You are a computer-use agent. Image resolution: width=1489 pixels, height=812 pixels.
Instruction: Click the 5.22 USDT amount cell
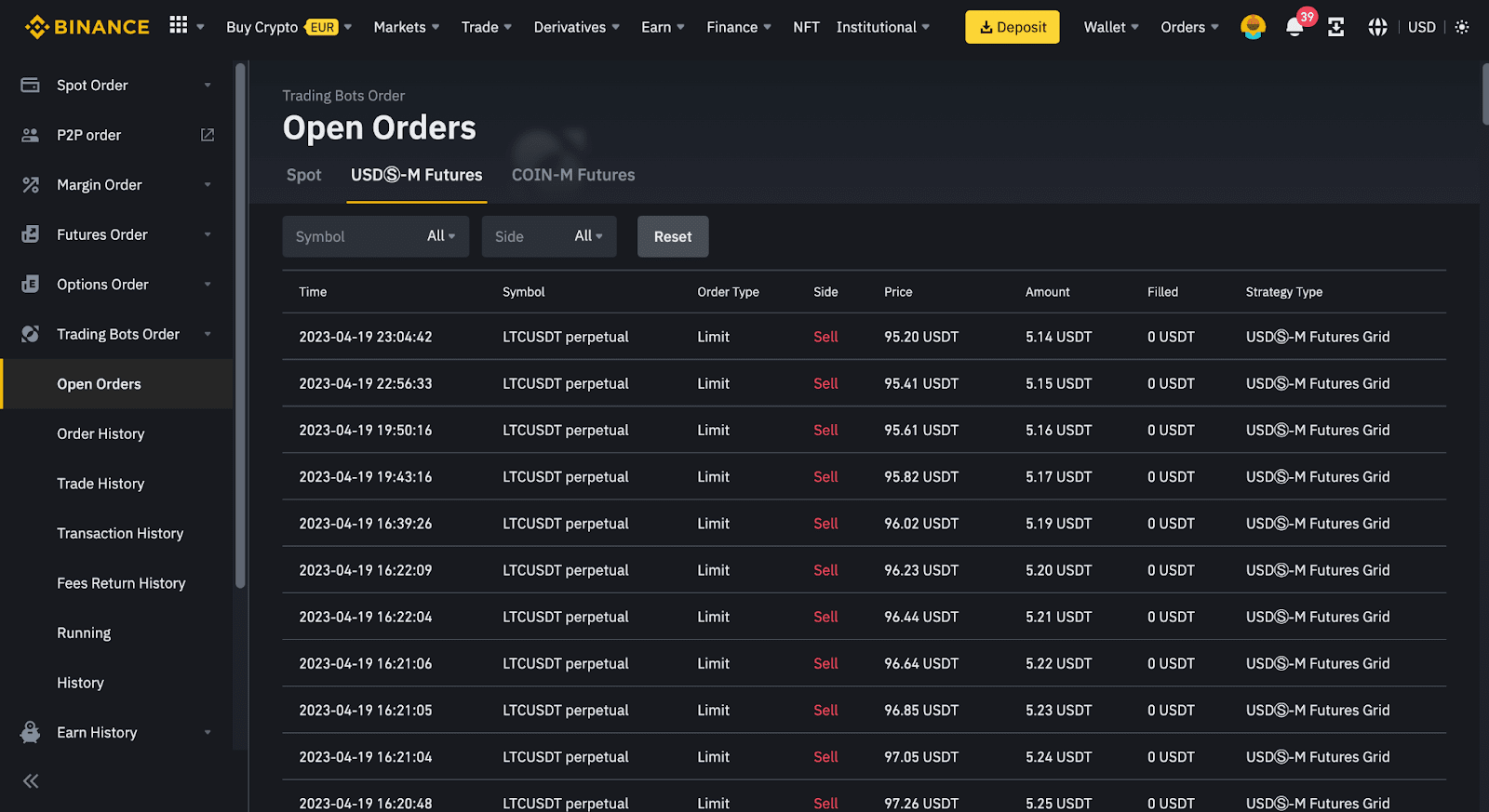1058,663
